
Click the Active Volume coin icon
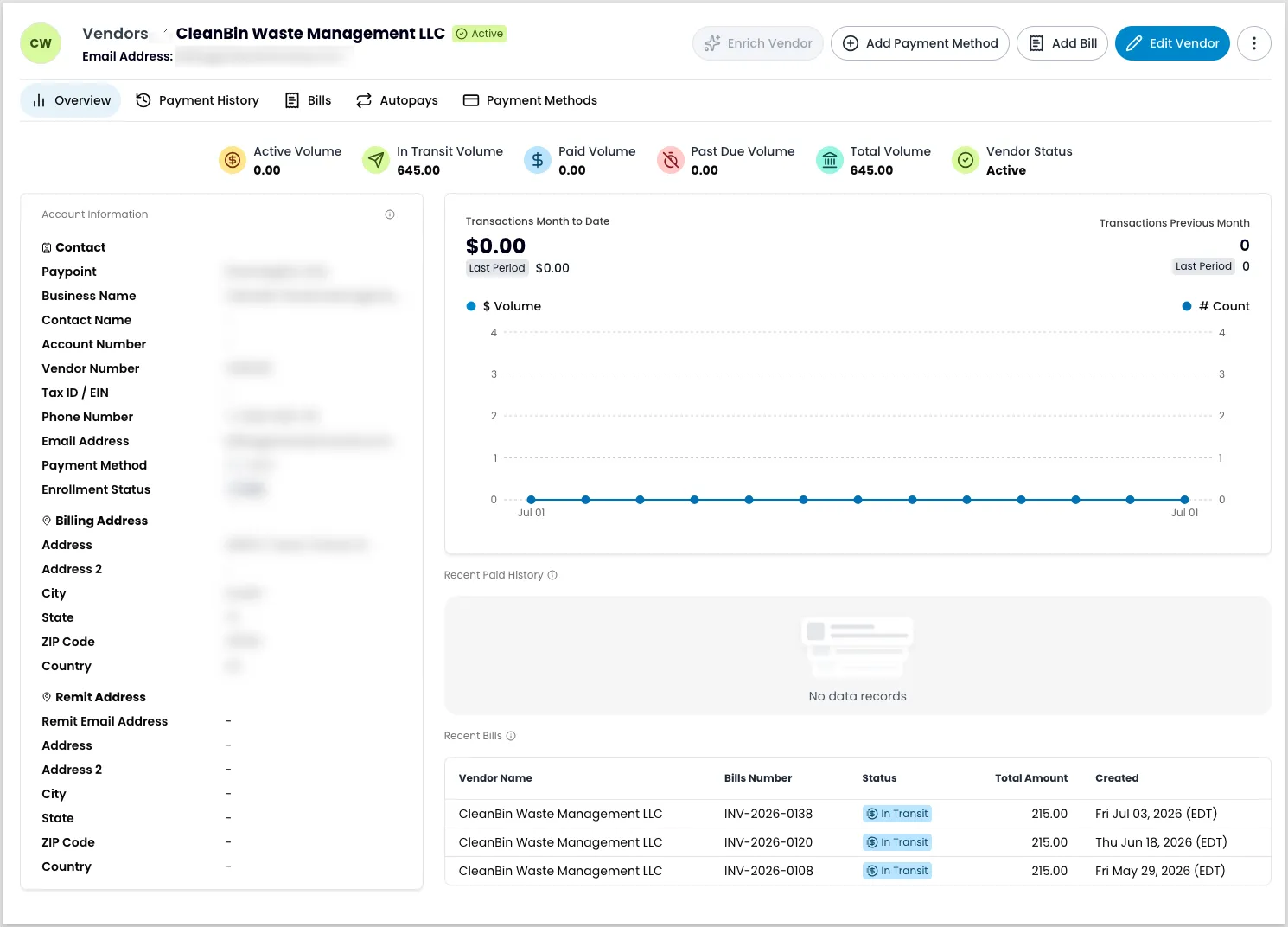pyautogui.click(x=233, y=160)
